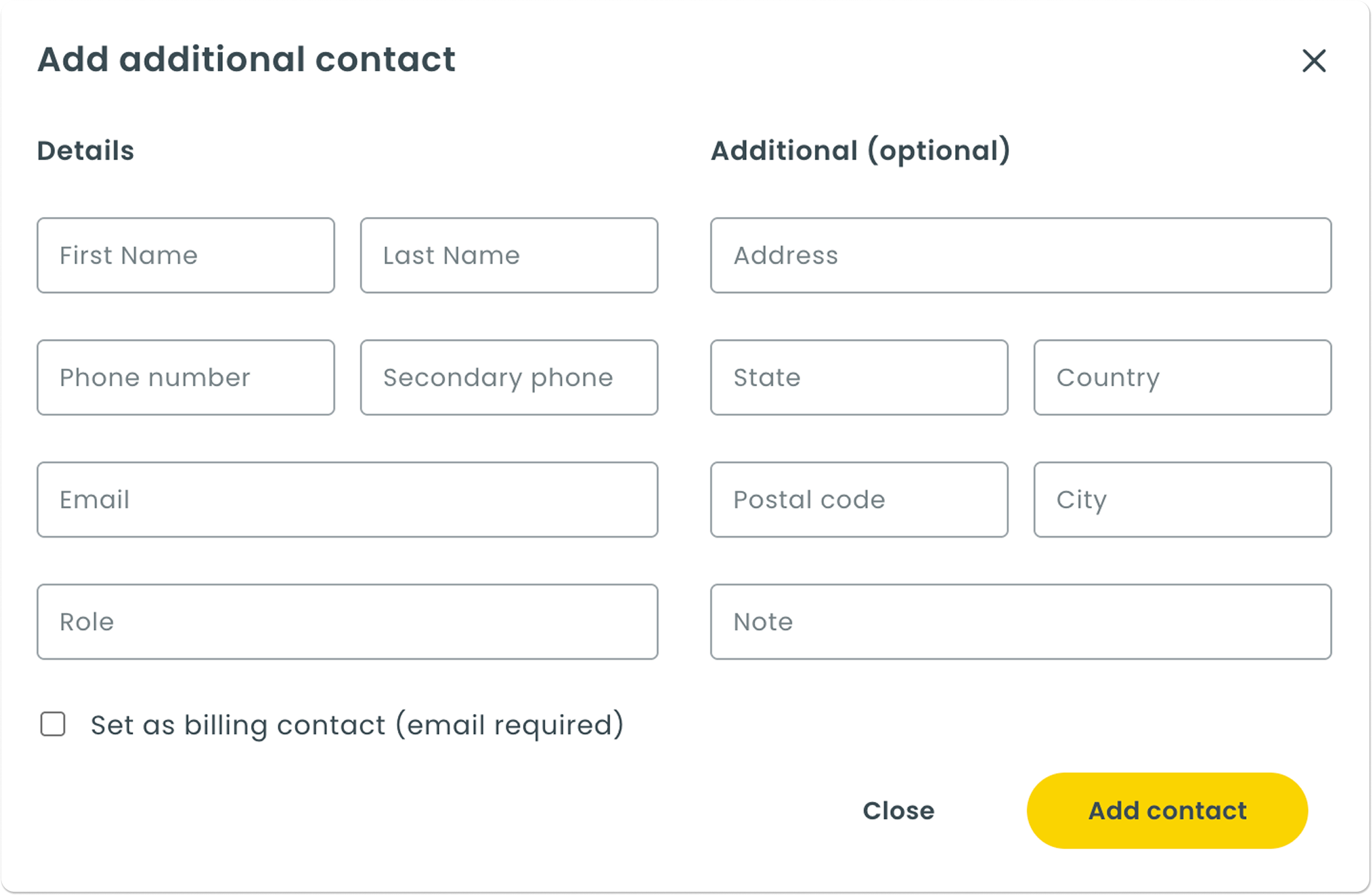The height and width of the screenshot is (895, 1372).
Task: Select the Country field
Action: 1182,378
